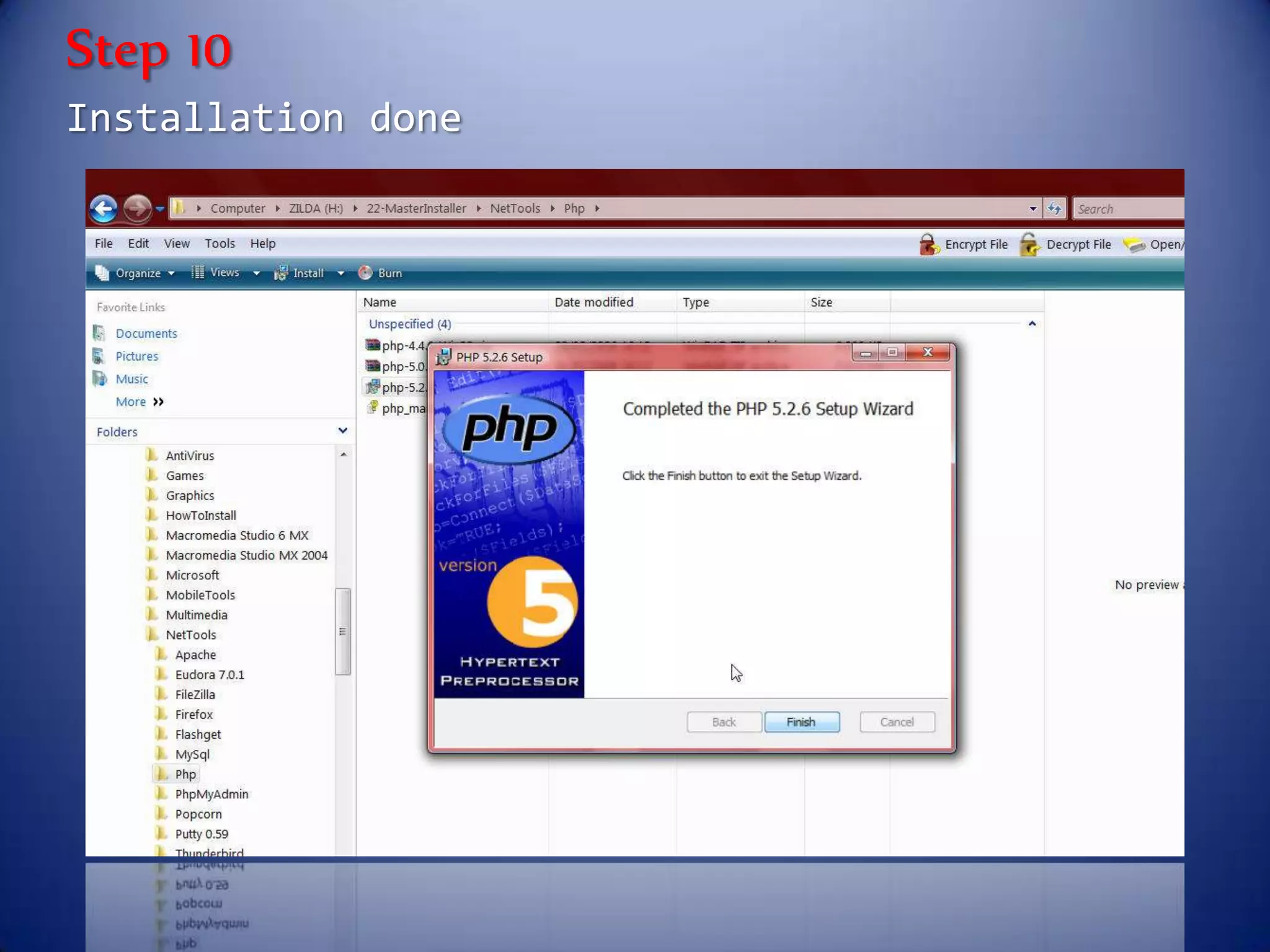This screenshot has width=1270, height=952.
Task: Open the address bar history dropdown
Action: pyautogui.click(x=1032, y=209)
